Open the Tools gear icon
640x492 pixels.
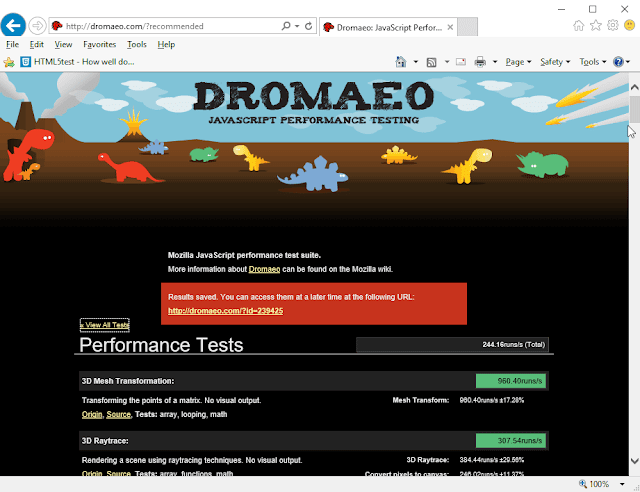point(613,26)
